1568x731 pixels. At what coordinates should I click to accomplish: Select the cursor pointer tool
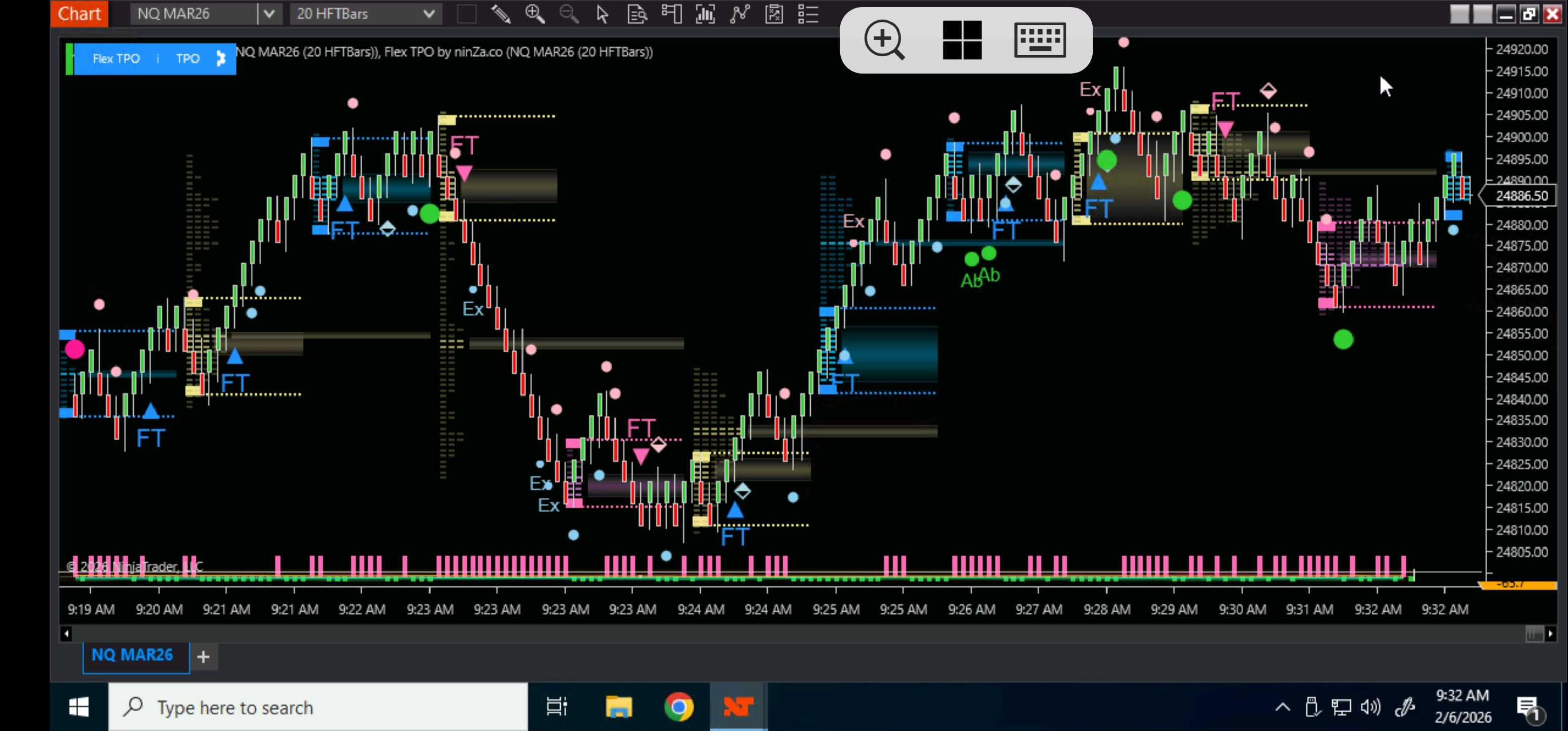tap(603, 13)
